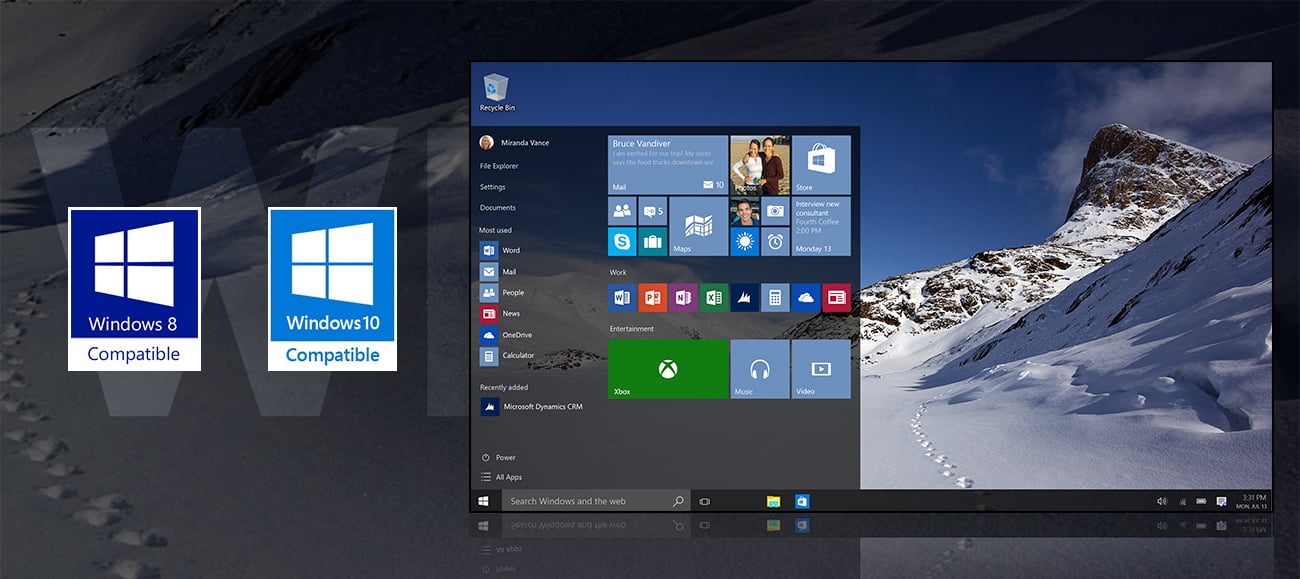Open the Skype tile

(622, 241)
